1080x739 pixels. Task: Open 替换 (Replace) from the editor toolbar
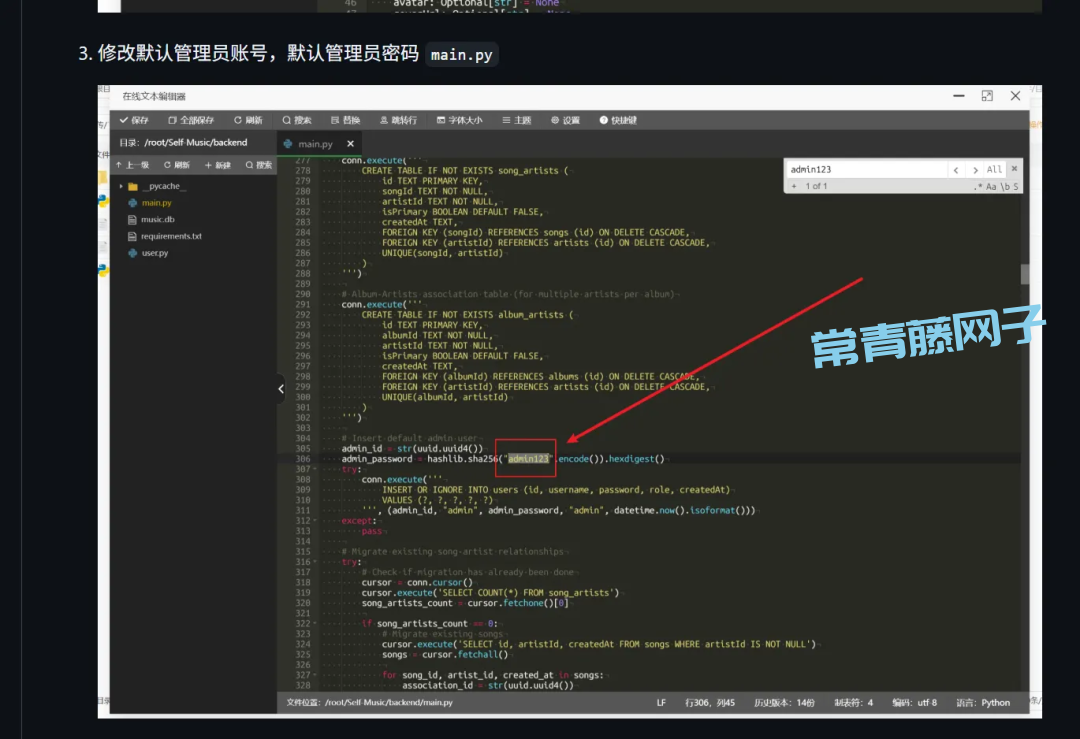345,120
